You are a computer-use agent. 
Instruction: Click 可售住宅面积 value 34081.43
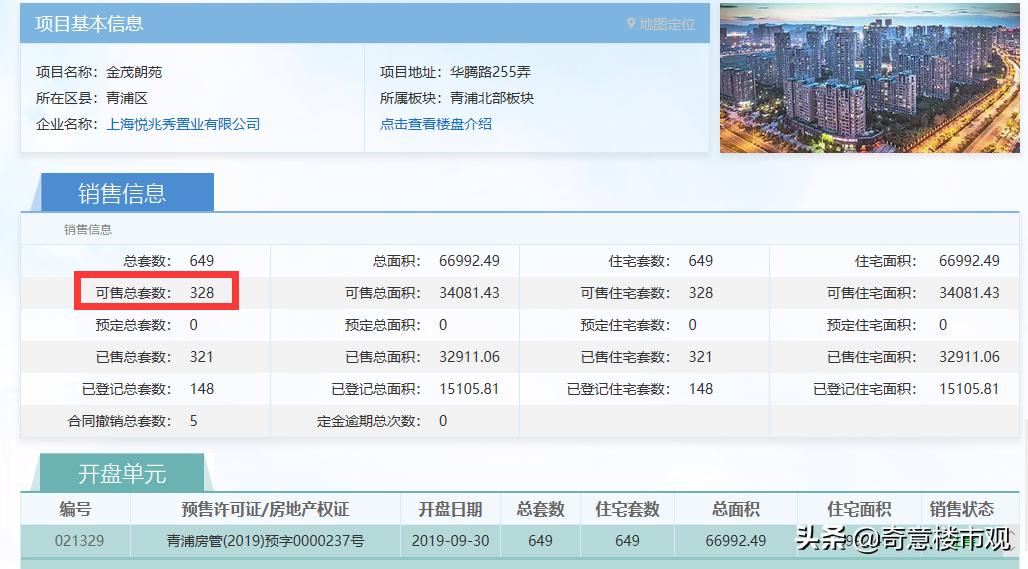[969, 293]
